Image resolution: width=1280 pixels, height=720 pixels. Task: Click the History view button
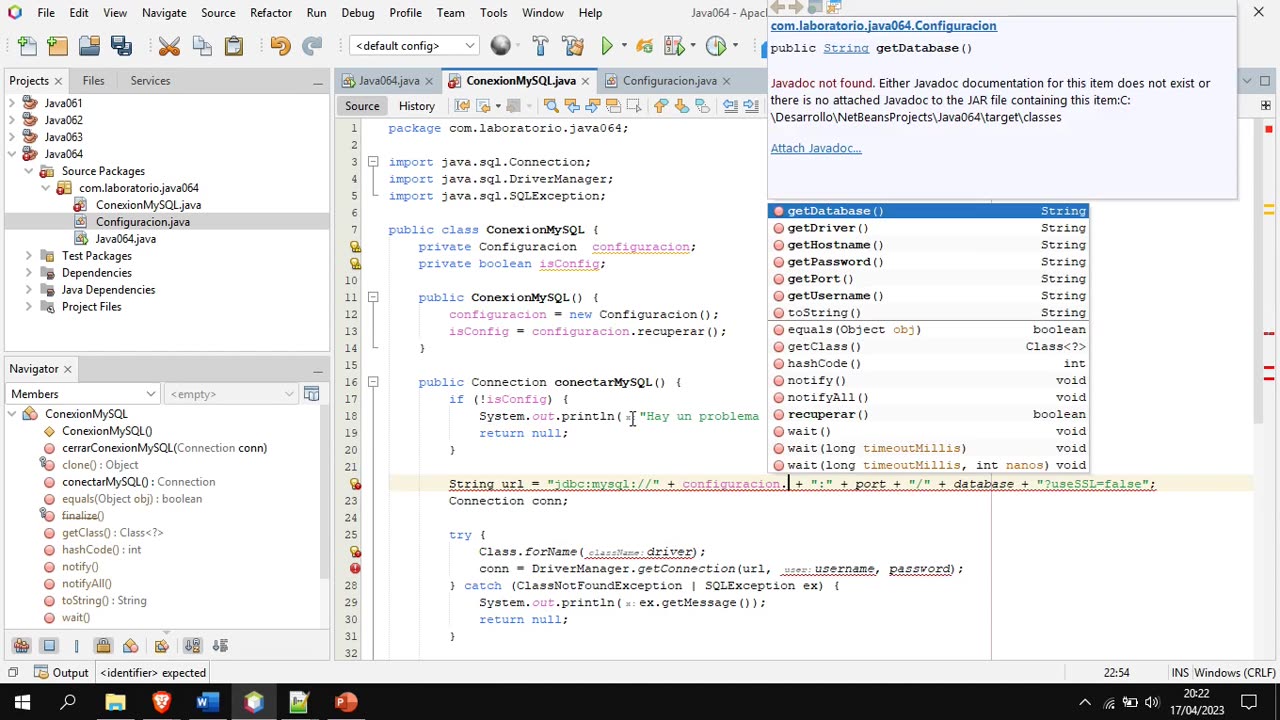pos(417,106)
